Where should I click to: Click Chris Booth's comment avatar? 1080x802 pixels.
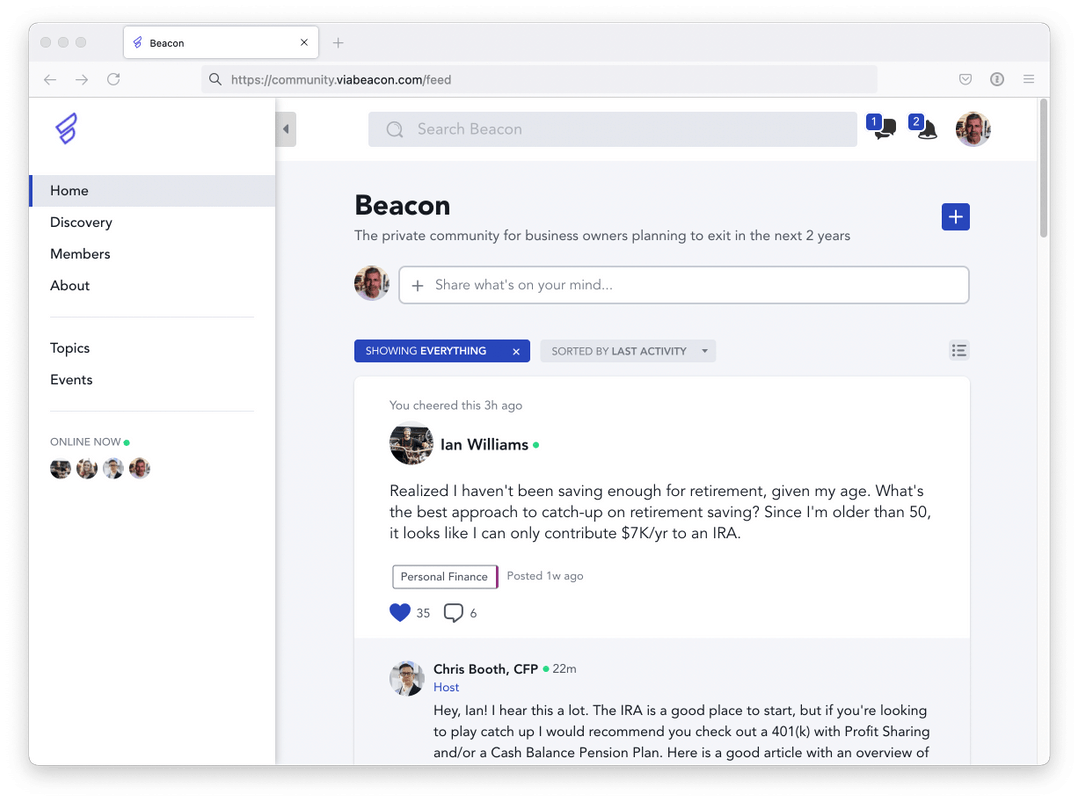[407, 678]
